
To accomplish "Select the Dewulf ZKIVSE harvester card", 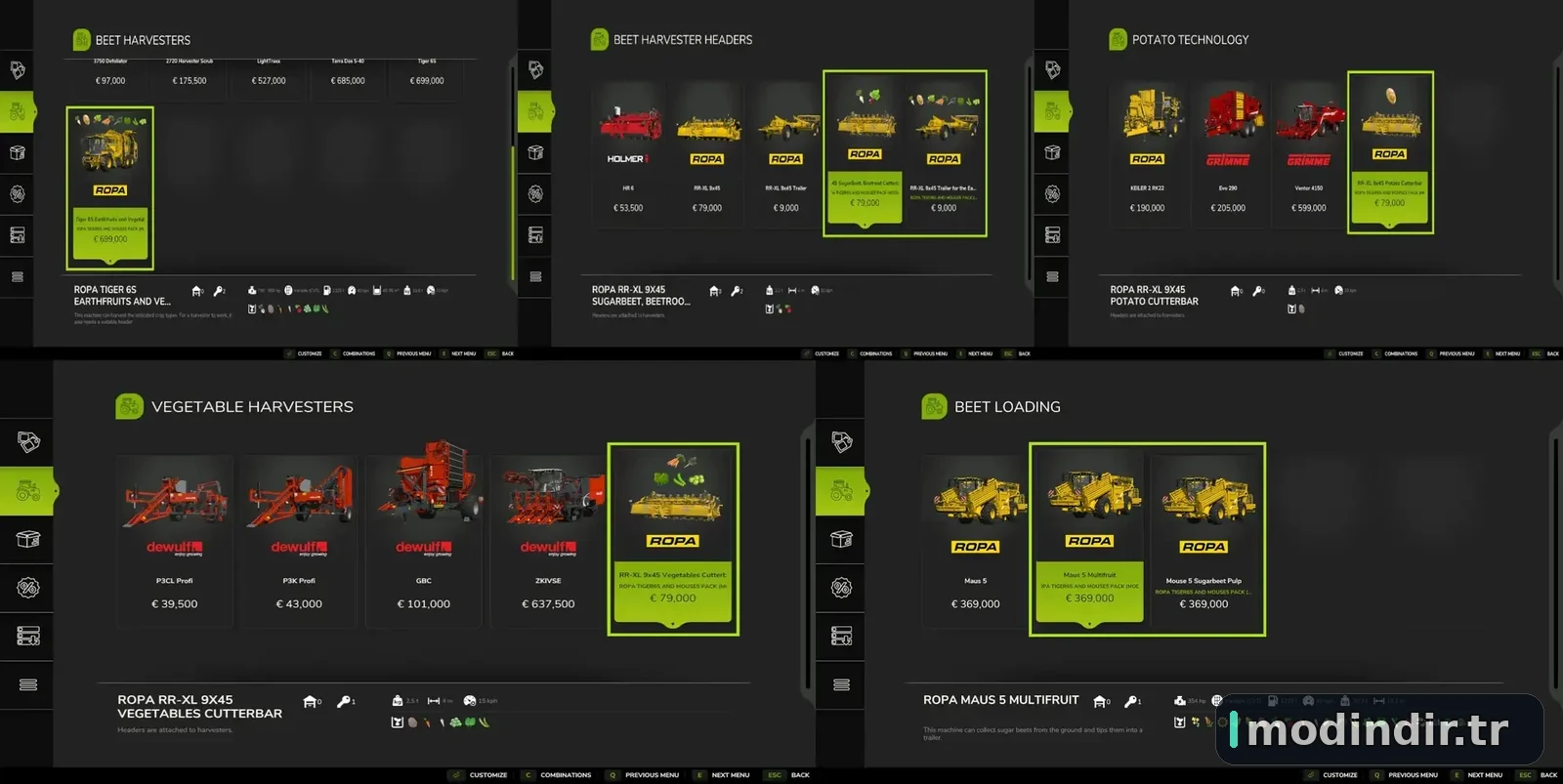I will click(548, 540).
